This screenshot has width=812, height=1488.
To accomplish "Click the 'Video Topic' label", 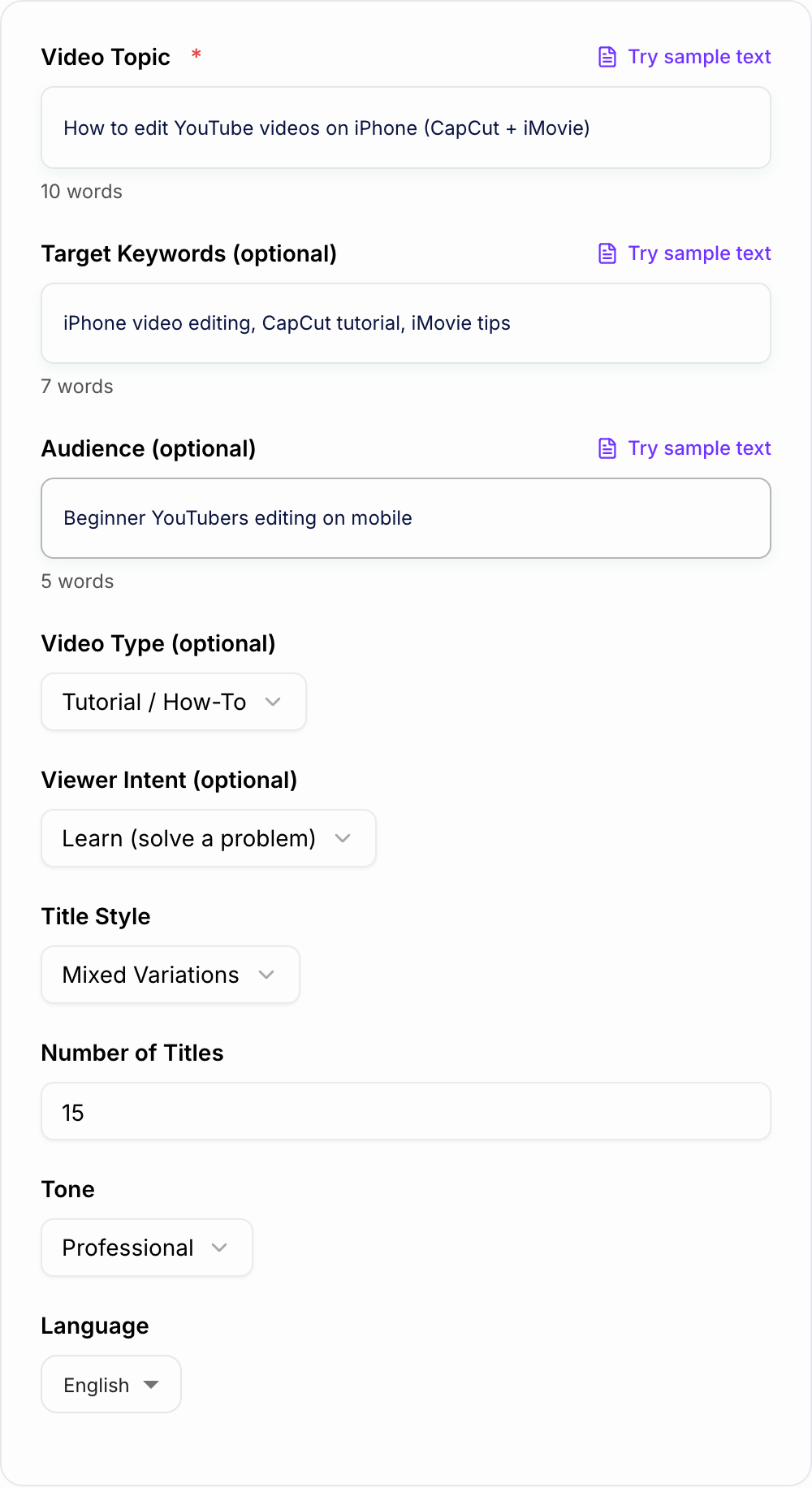I will 106,57.
